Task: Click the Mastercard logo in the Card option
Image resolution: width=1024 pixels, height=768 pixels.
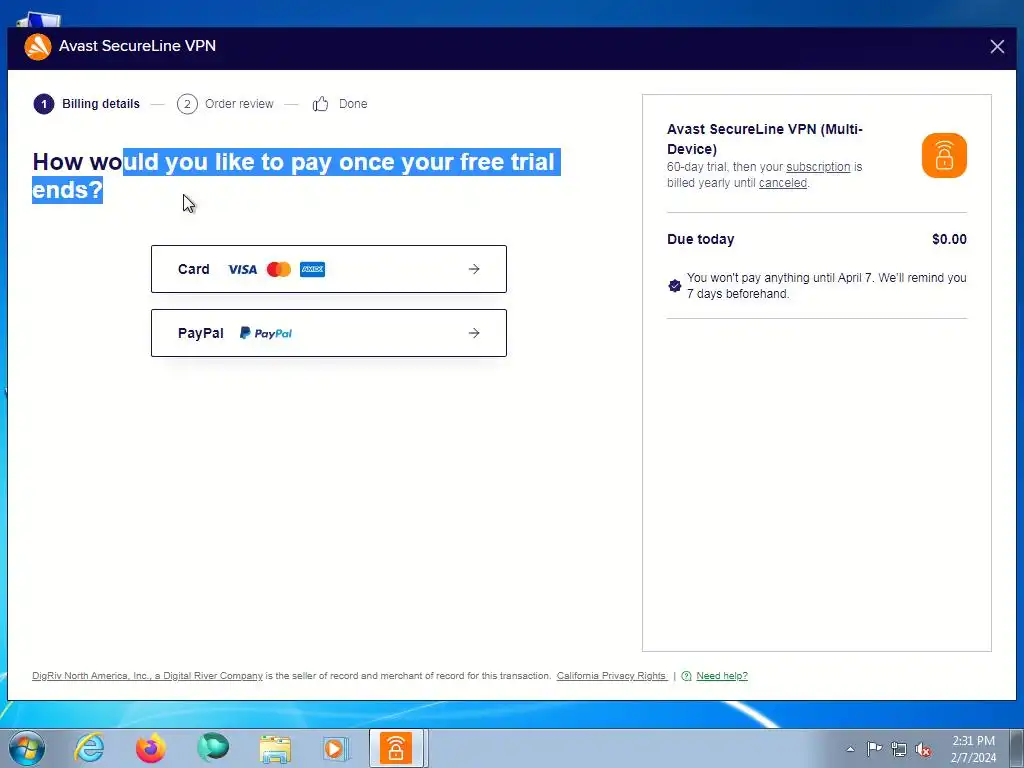Action: [279, 269]
